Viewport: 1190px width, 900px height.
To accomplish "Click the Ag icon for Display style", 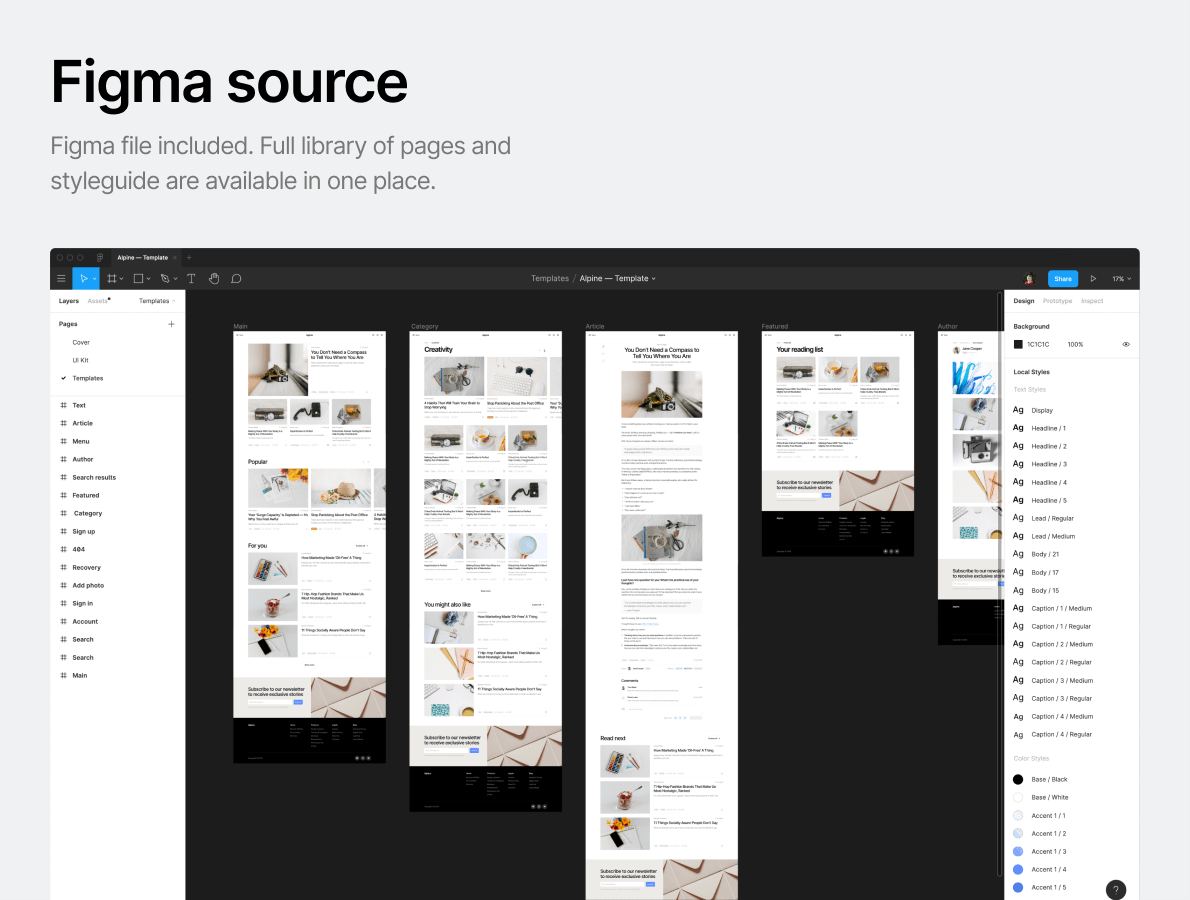I will click(x=1018, y=410).
